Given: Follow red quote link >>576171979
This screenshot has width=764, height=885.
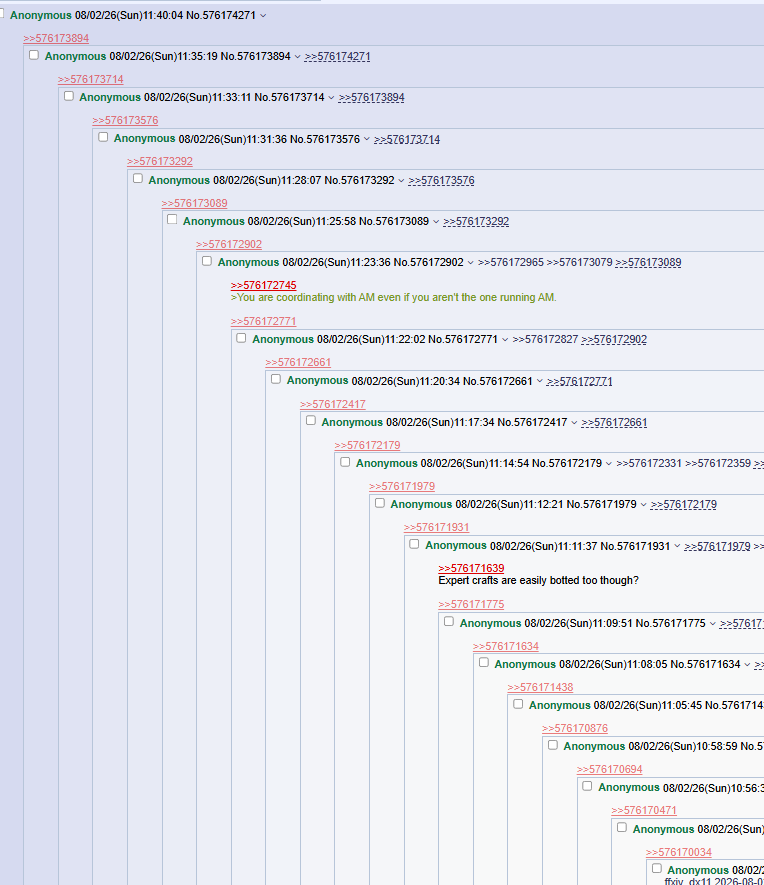Looking at the screenshot, I should (402, 486).
